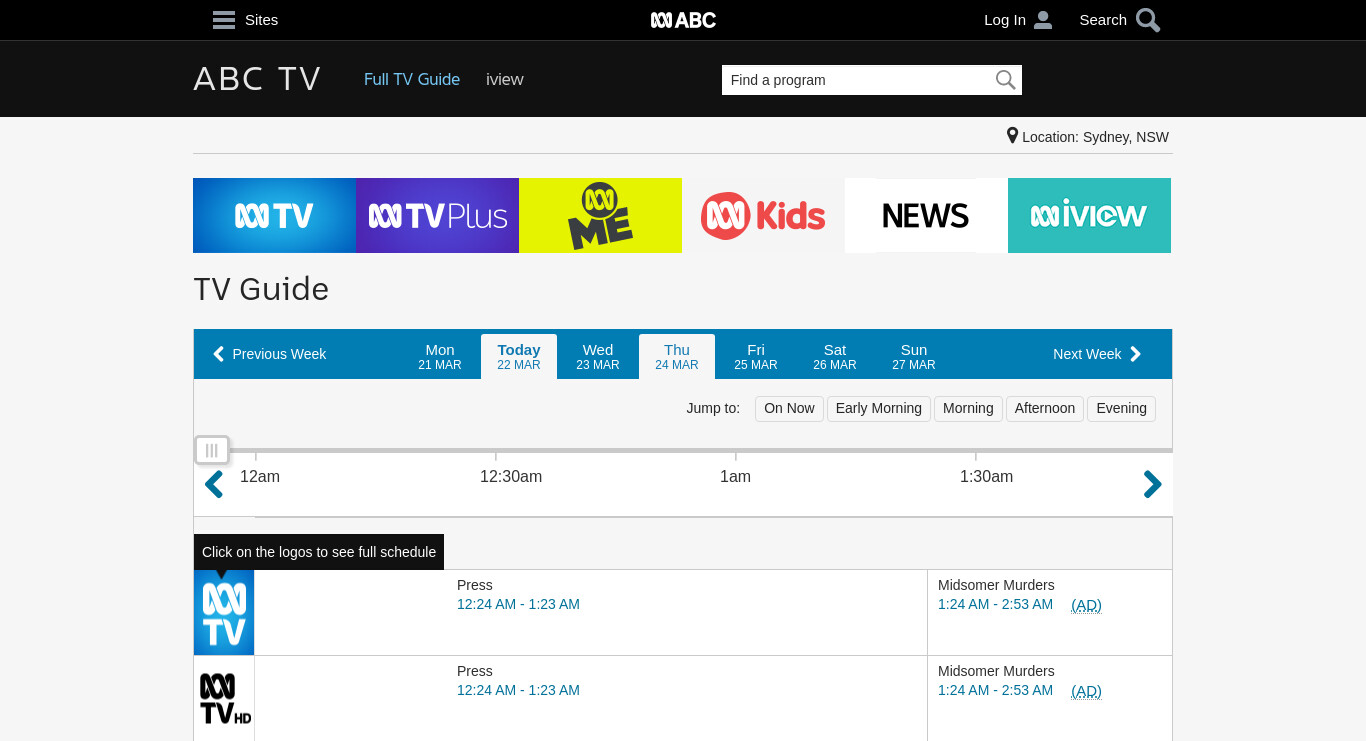
Task: Open the ABC NEWS channel banner
Action: (x=926, y=215)
